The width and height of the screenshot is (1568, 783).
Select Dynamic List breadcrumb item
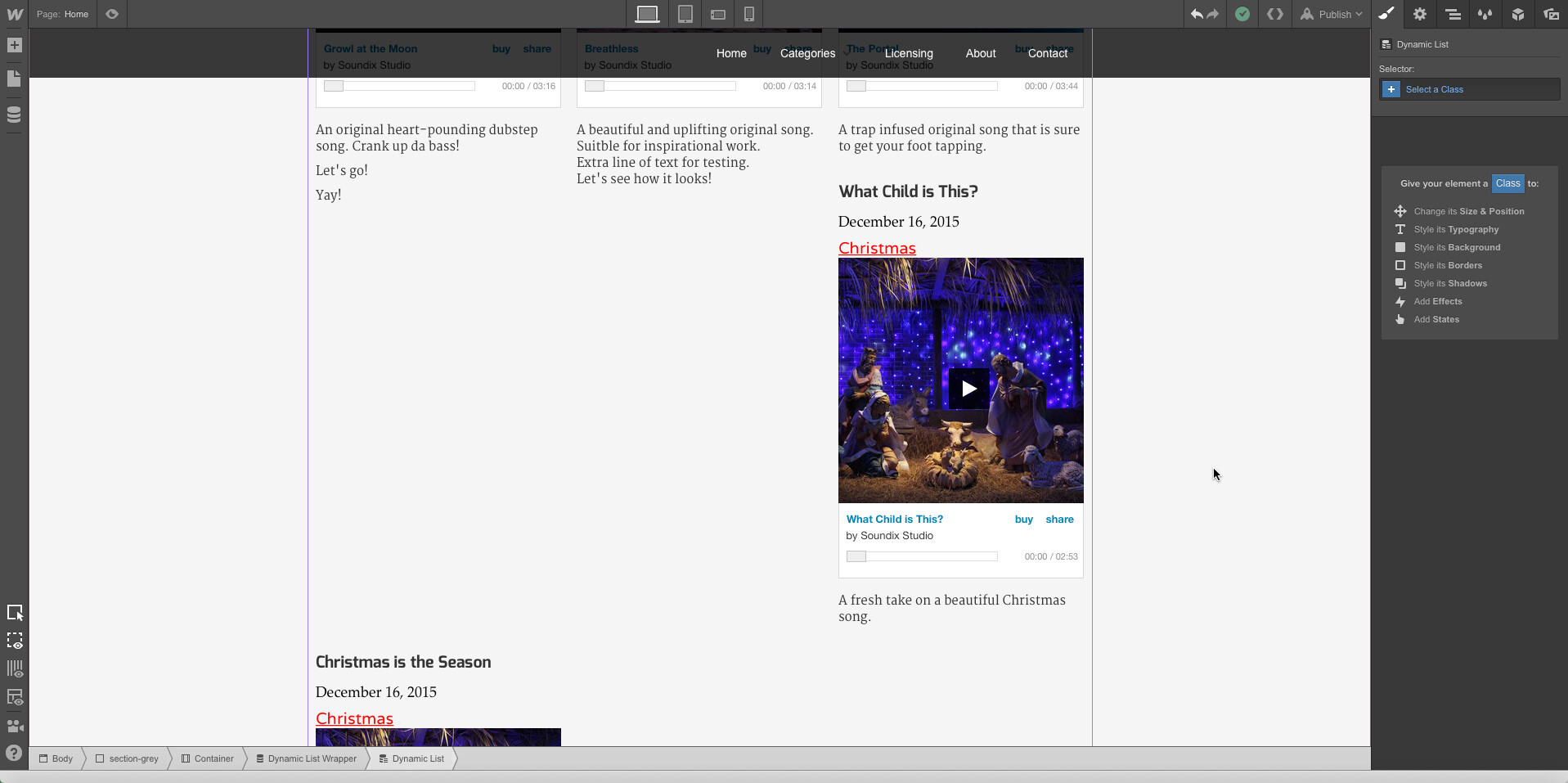coord(412,758)
